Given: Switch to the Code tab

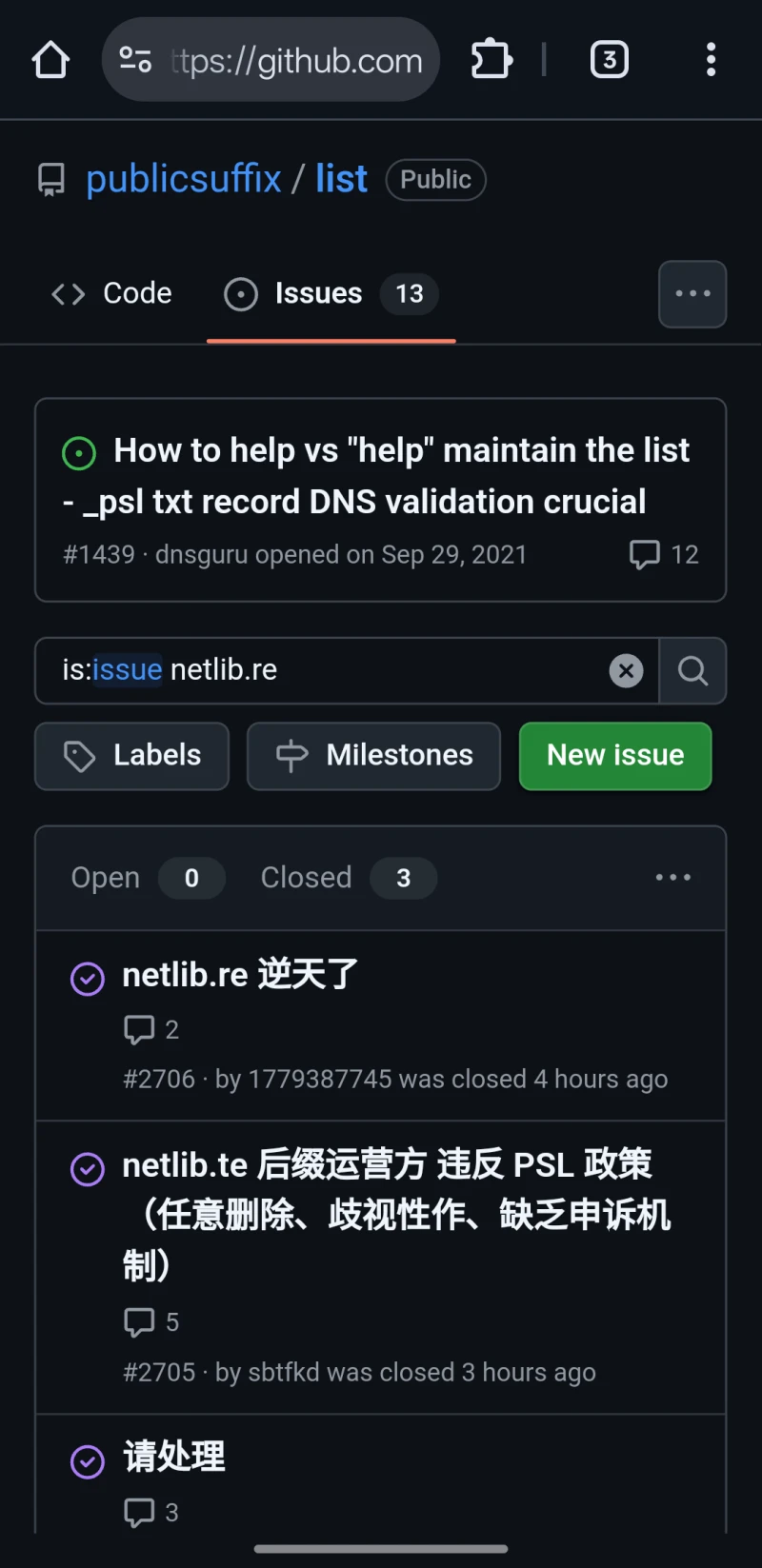Looking at the screenshot, I should click(x=112, y=293).
